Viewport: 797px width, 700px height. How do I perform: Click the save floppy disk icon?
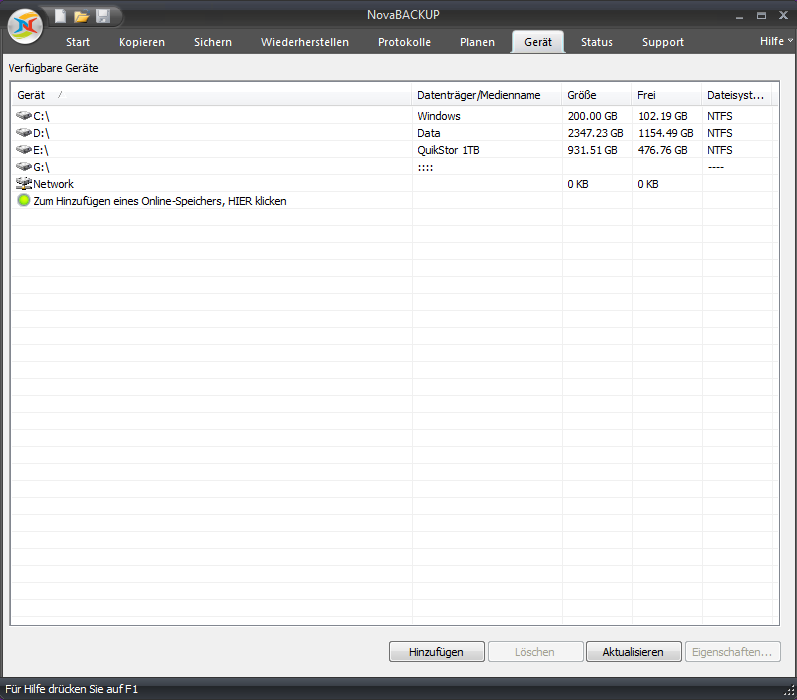pos(103,16)
